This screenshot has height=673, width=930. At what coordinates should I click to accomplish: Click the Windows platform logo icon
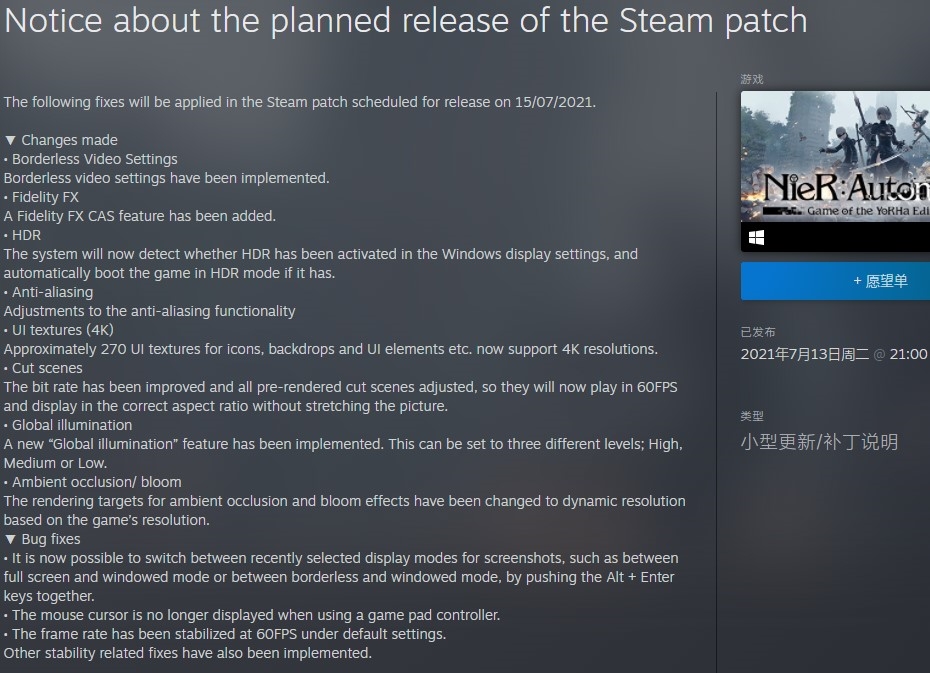click(756, 238)
